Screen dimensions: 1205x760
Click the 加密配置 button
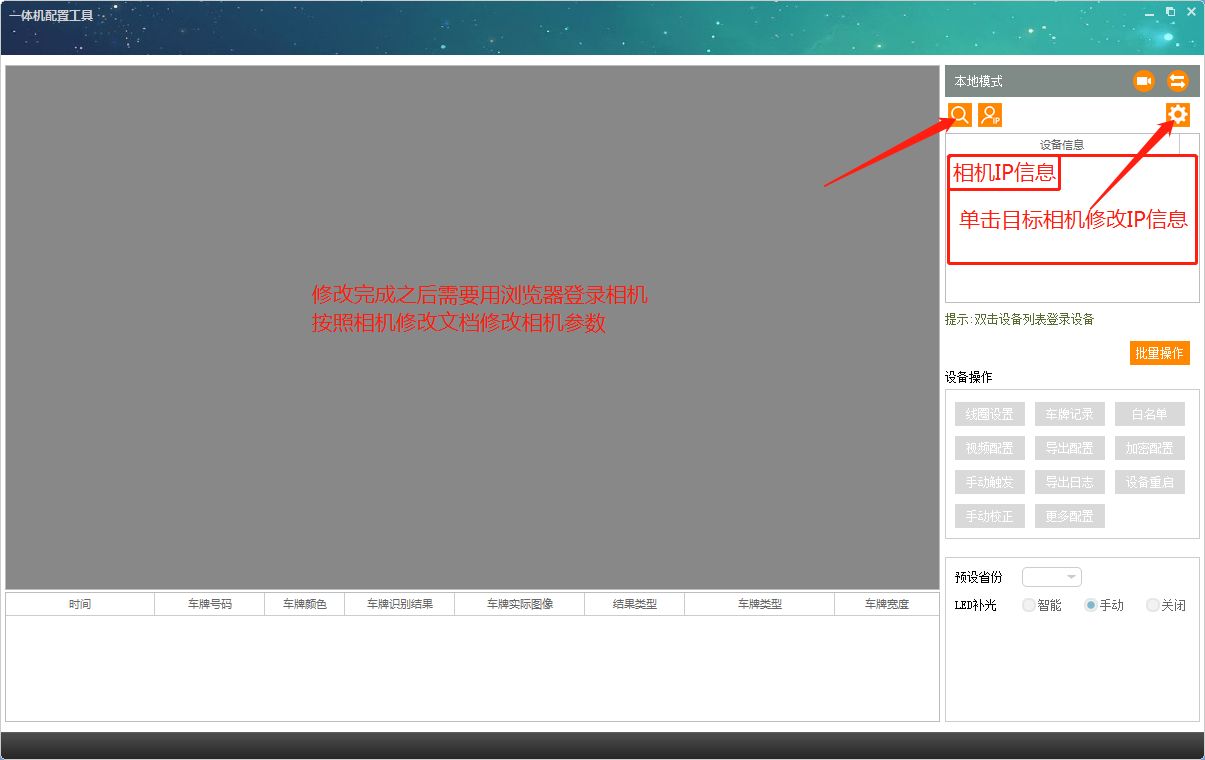(x=1150, y=448)
